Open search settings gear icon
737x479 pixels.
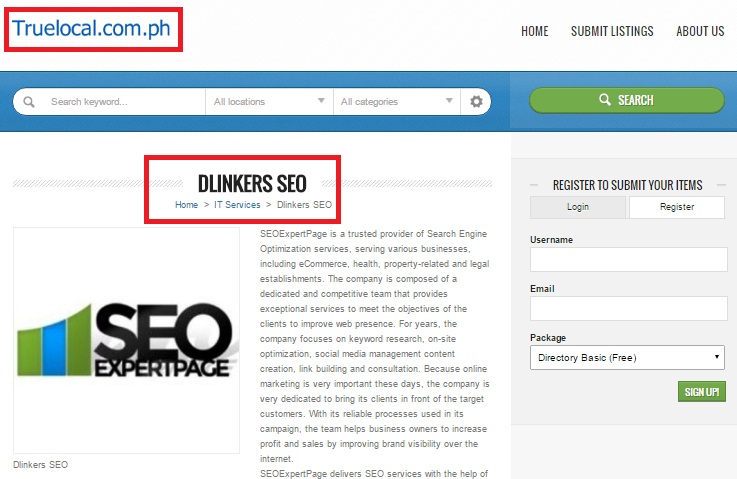tap(476, 101)
